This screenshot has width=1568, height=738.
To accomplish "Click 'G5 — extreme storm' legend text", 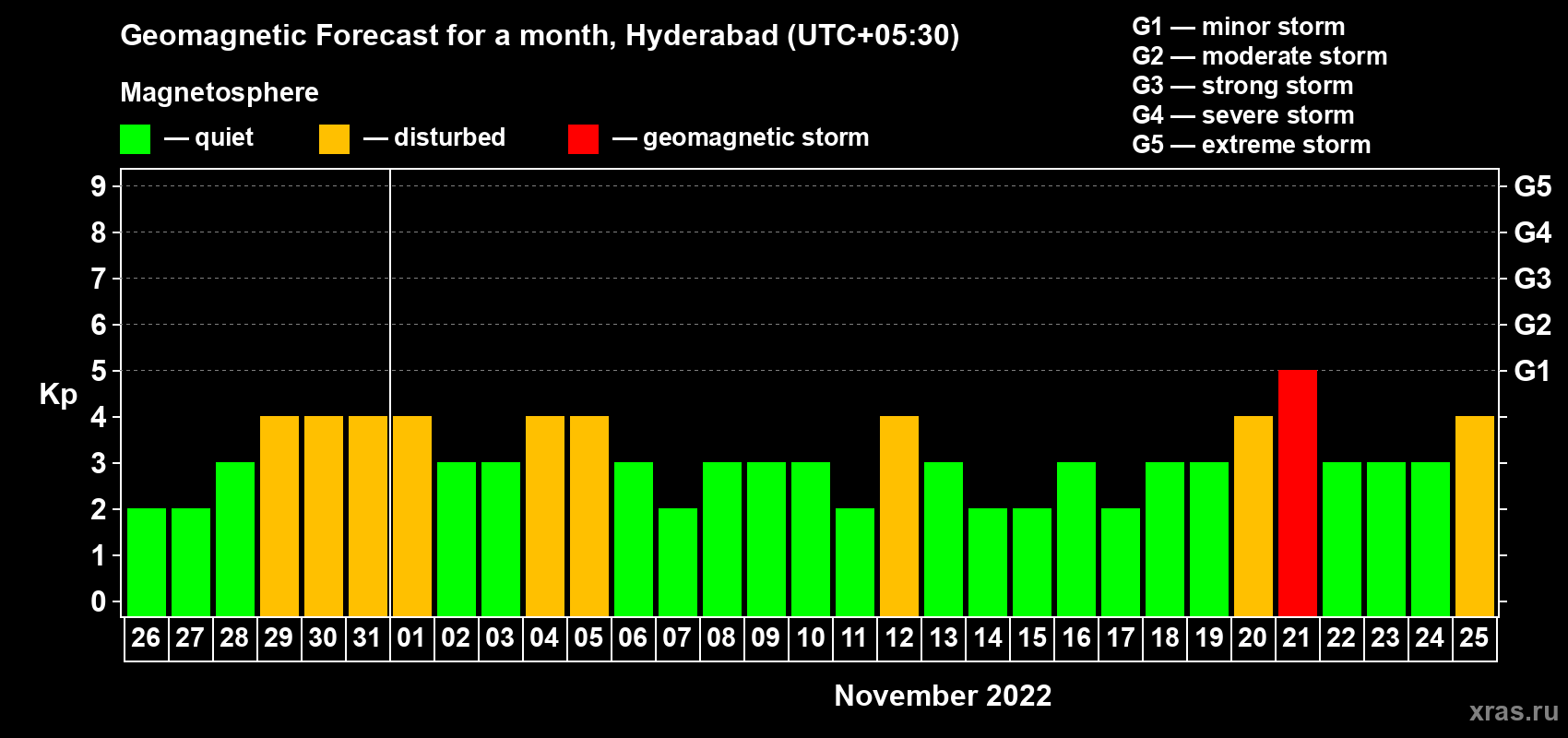I will coord(1252,145).
